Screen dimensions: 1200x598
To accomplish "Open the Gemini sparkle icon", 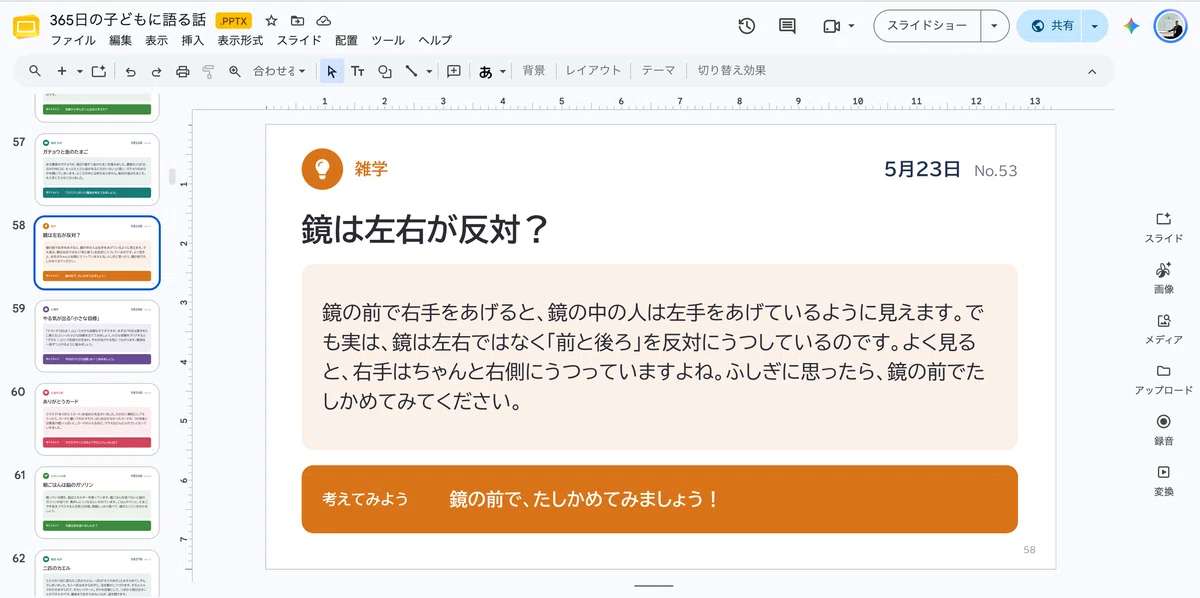I will [1131, 26].
